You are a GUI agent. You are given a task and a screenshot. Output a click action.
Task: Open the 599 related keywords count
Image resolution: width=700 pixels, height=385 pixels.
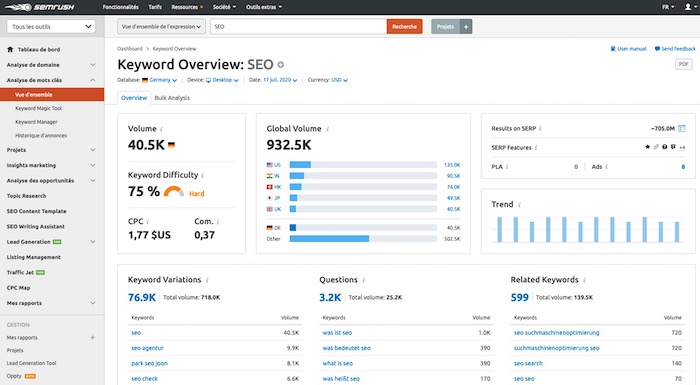[519, 297]
